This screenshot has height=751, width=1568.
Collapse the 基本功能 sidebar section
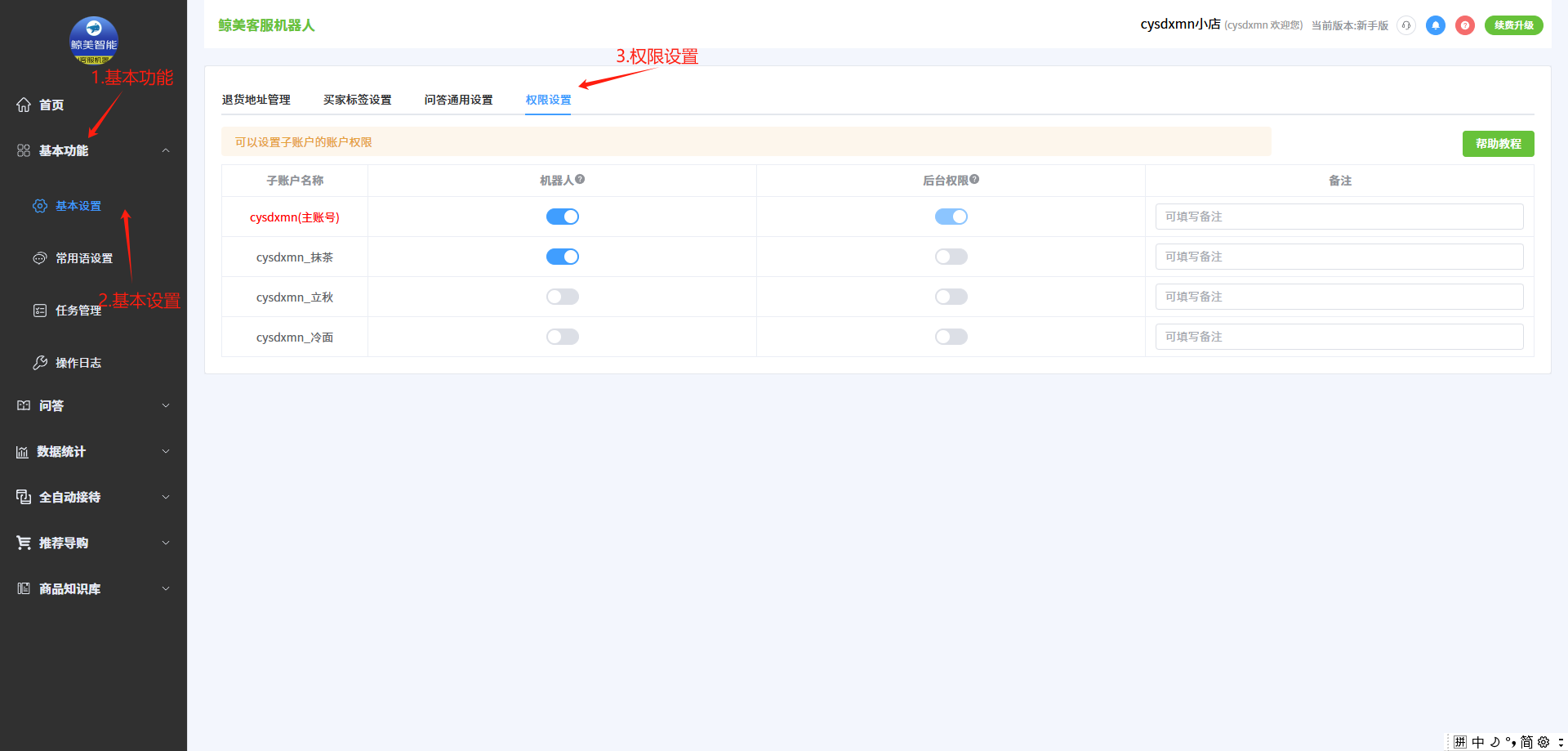tap(165, 150)
